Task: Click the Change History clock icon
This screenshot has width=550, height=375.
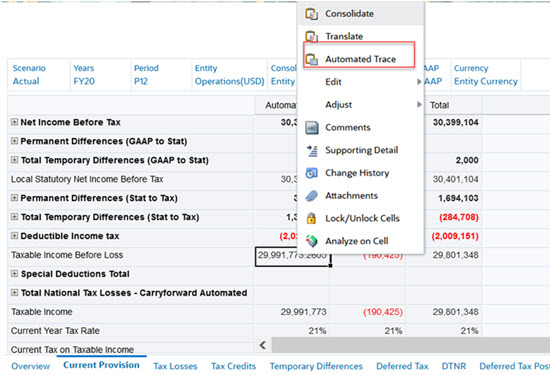Action: 311,173
